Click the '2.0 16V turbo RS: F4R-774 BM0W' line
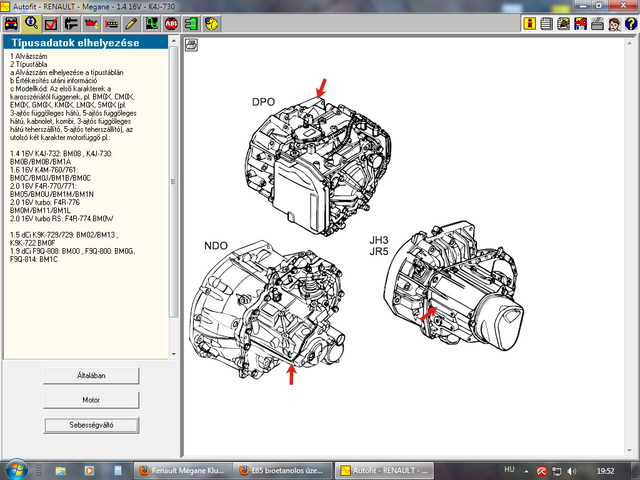This screenshot has height=480, width=640. (x=62, y=219)
